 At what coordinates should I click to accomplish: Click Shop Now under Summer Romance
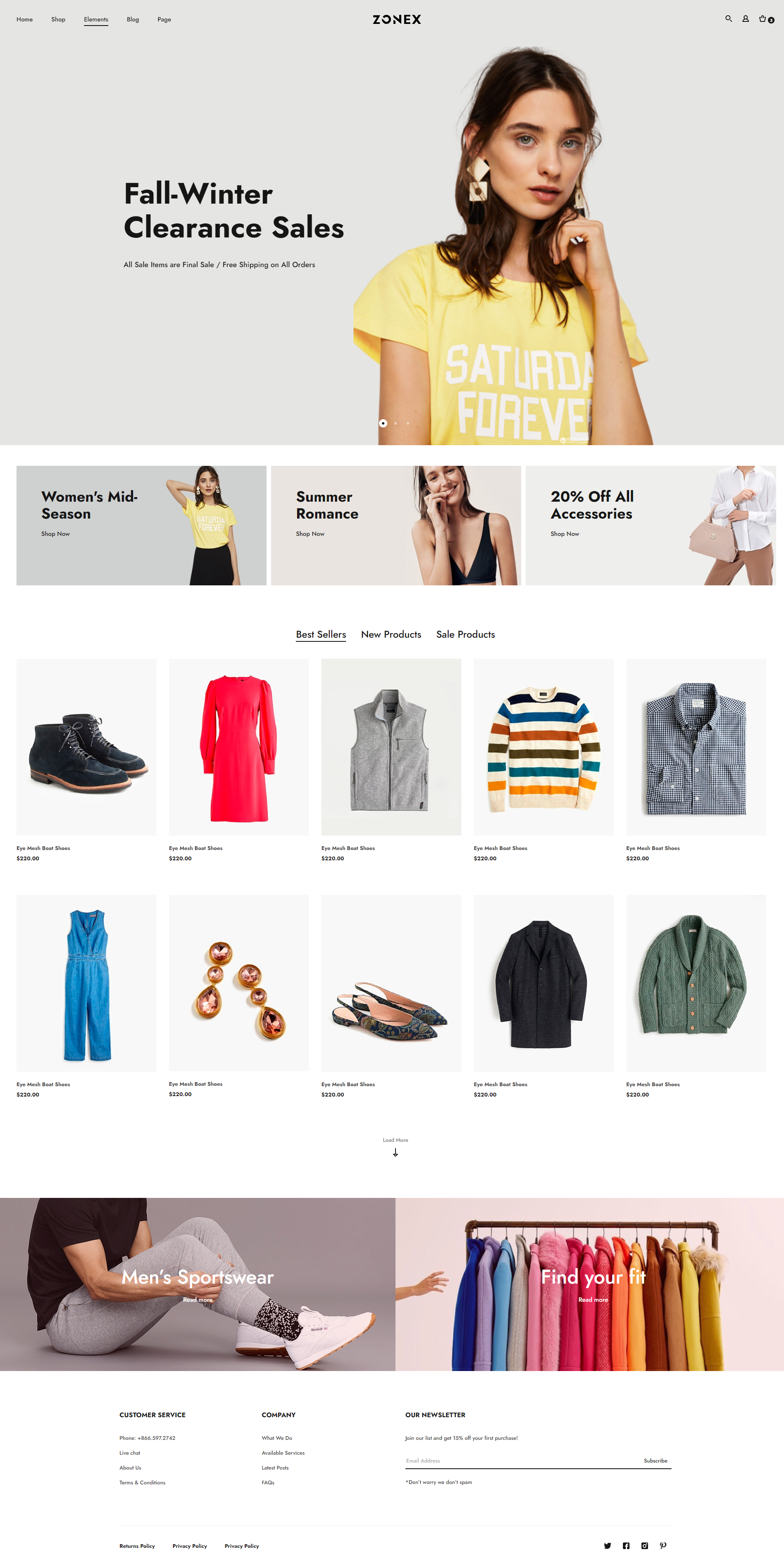point(310,534)
